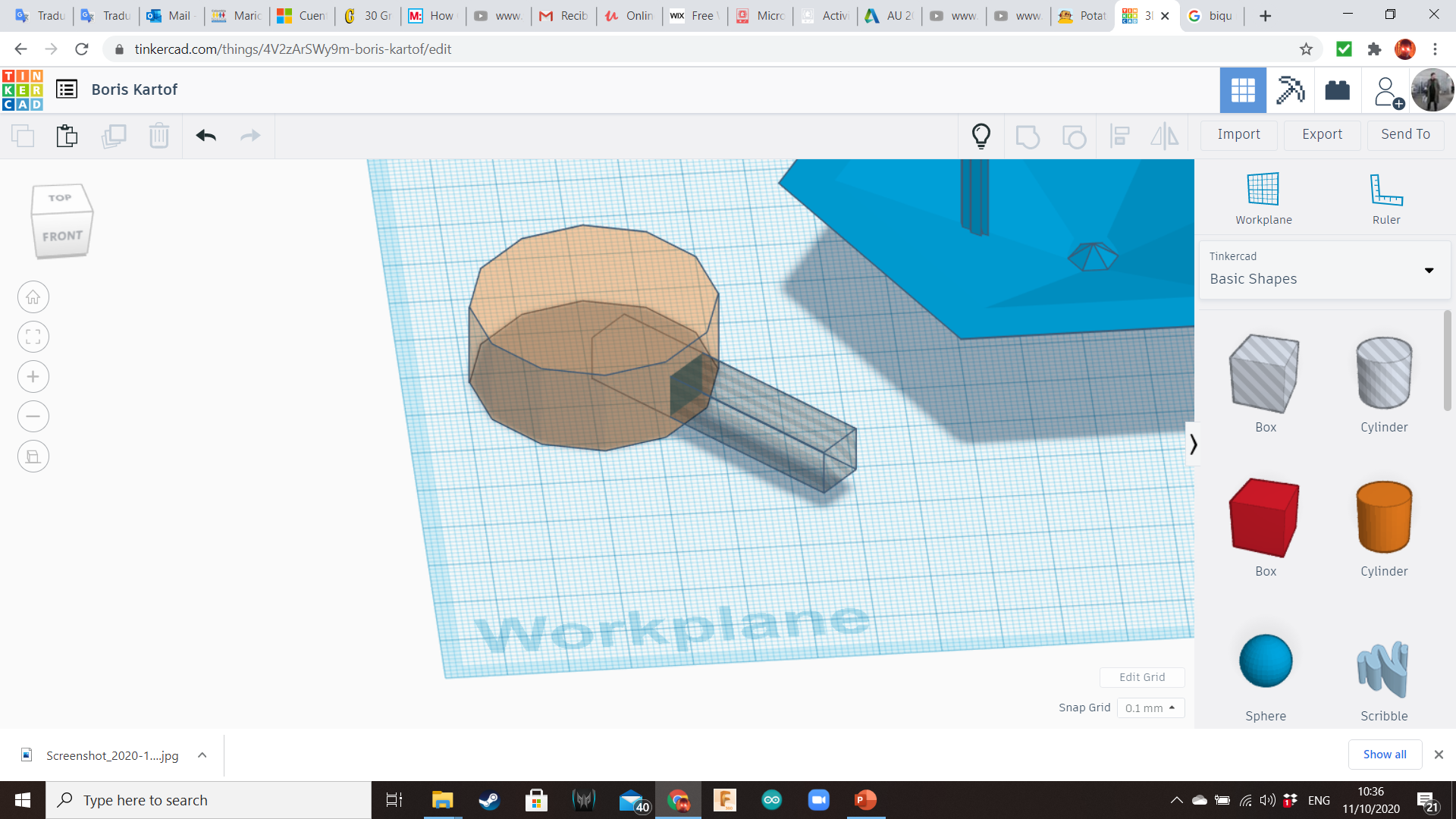Click fit all in view icon

tap(33, 337)
